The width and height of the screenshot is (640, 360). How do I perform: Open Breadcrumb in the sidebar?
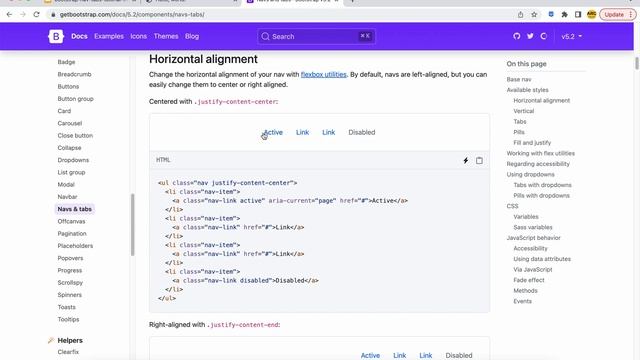coord(74,74)
